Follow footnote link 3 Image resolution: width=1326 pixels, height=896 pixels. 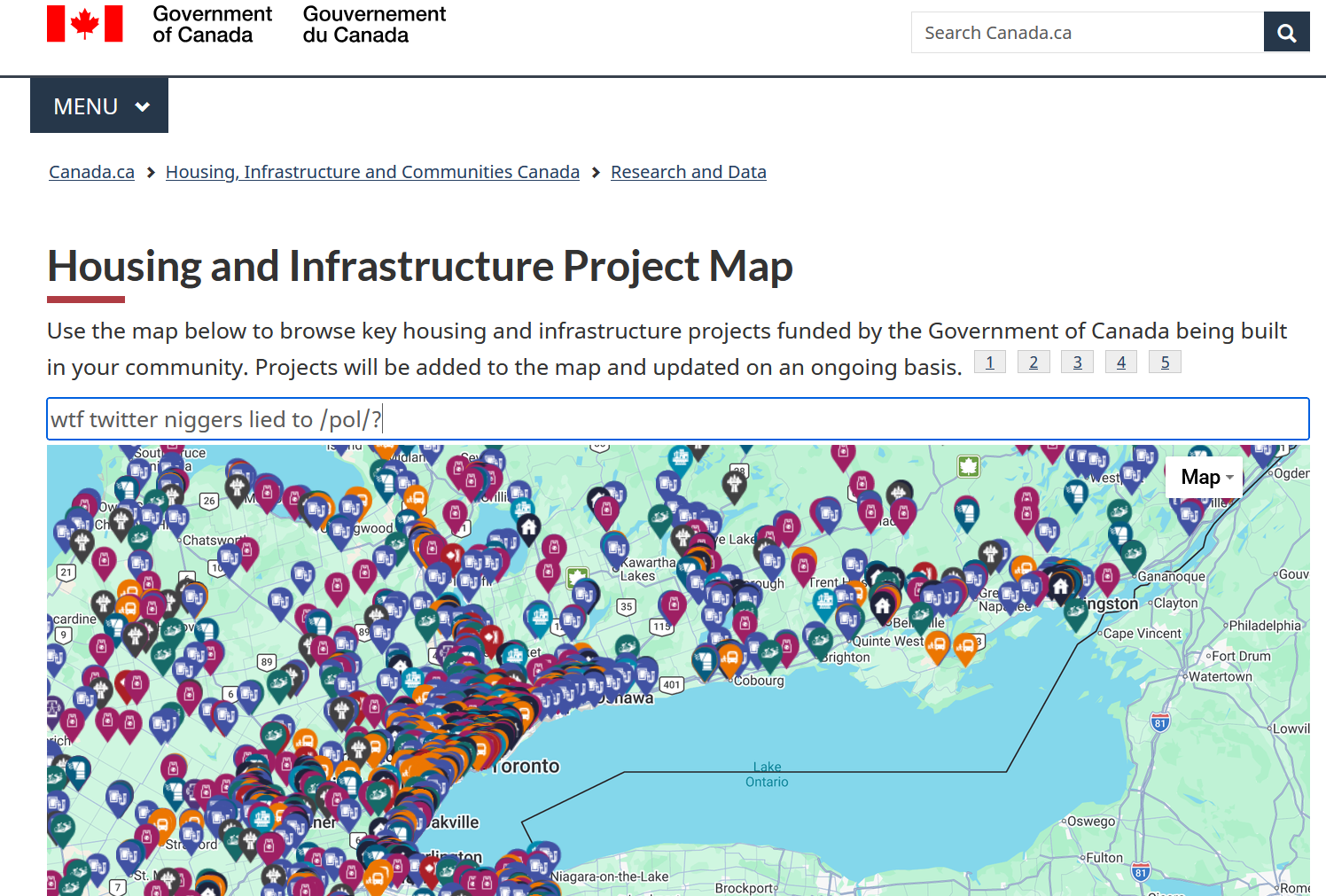click(x=1077, y=362)
